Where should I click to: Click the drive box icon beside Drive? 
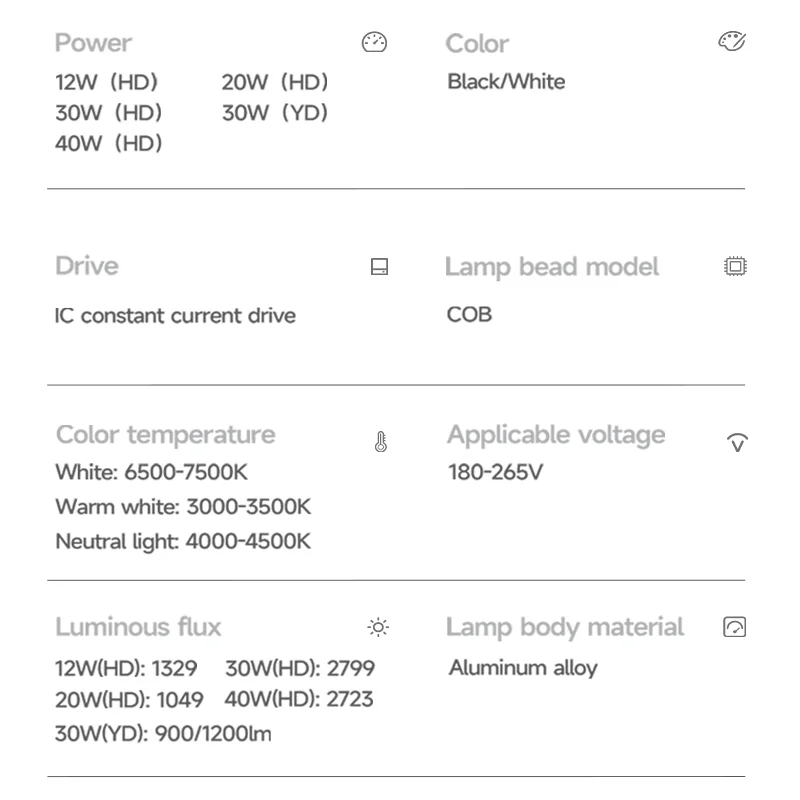[379, 266]
